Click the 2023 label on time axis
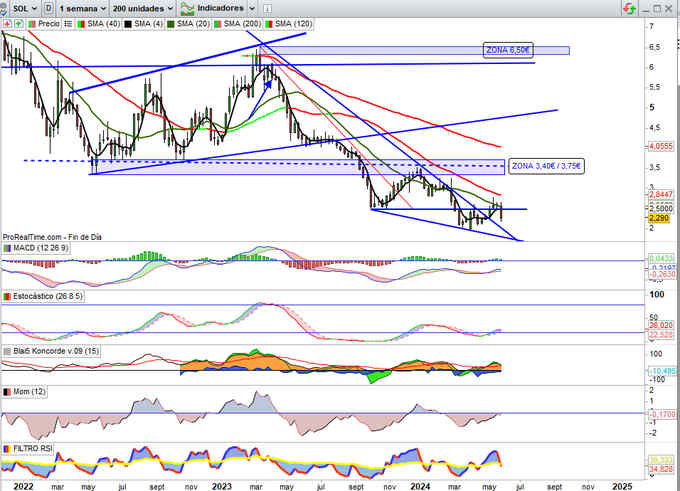Screen dimensions: 680x491 (x=222, y=486)
